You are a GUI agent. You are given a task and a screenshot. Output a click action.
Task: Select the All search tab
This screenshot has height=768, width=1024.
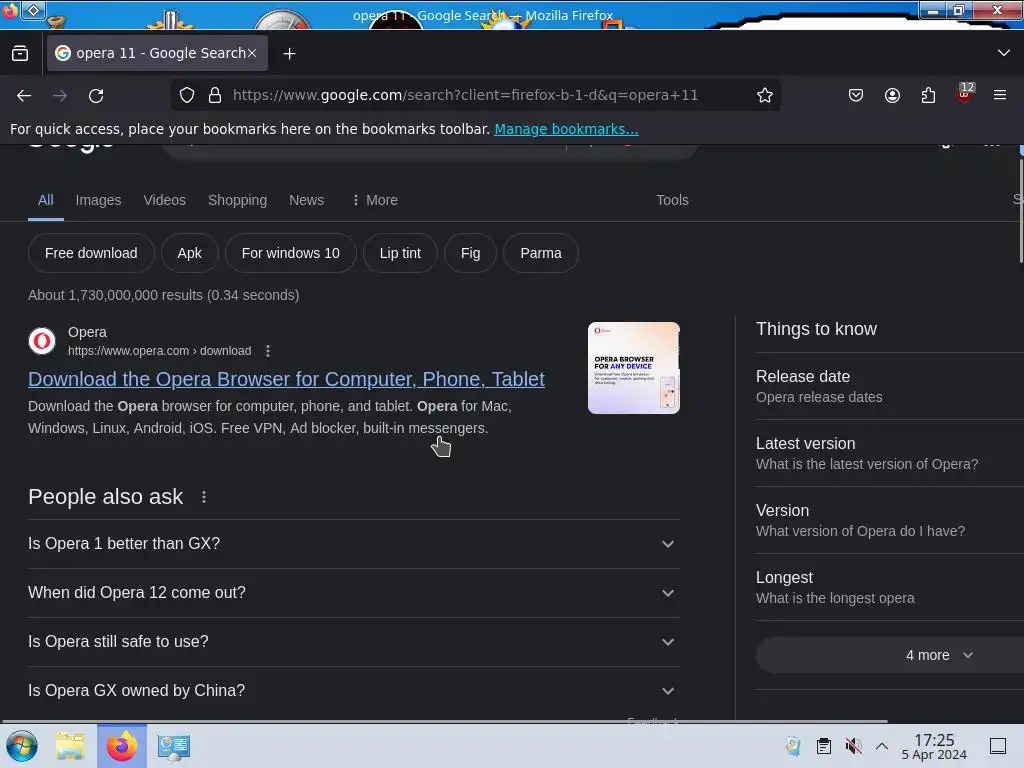(46, 200)
